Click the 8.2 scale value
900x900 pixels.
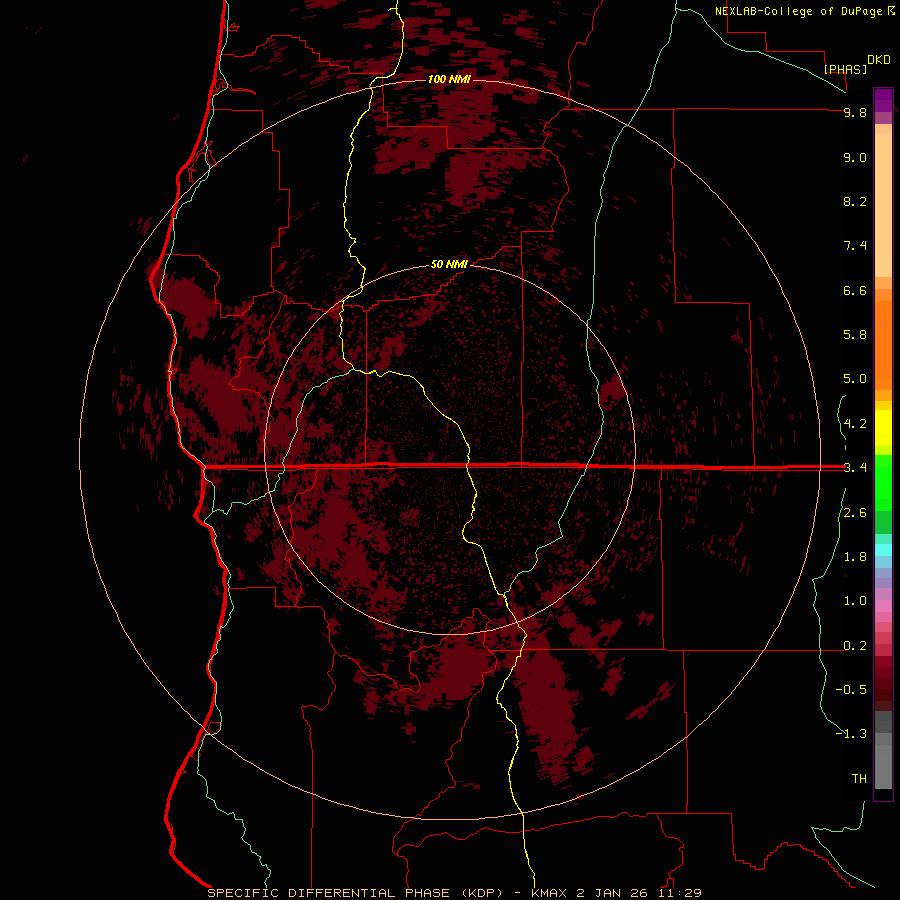[855, 201]
